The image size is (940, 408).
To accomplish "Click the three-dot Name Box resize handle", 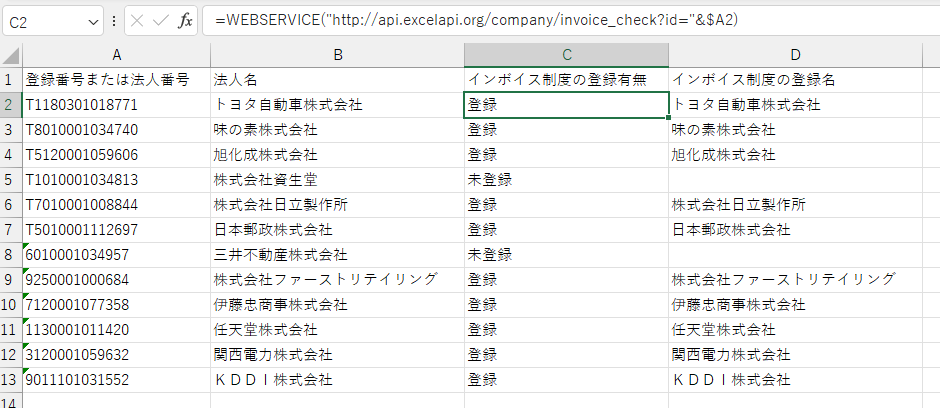I will coord(114,21).
